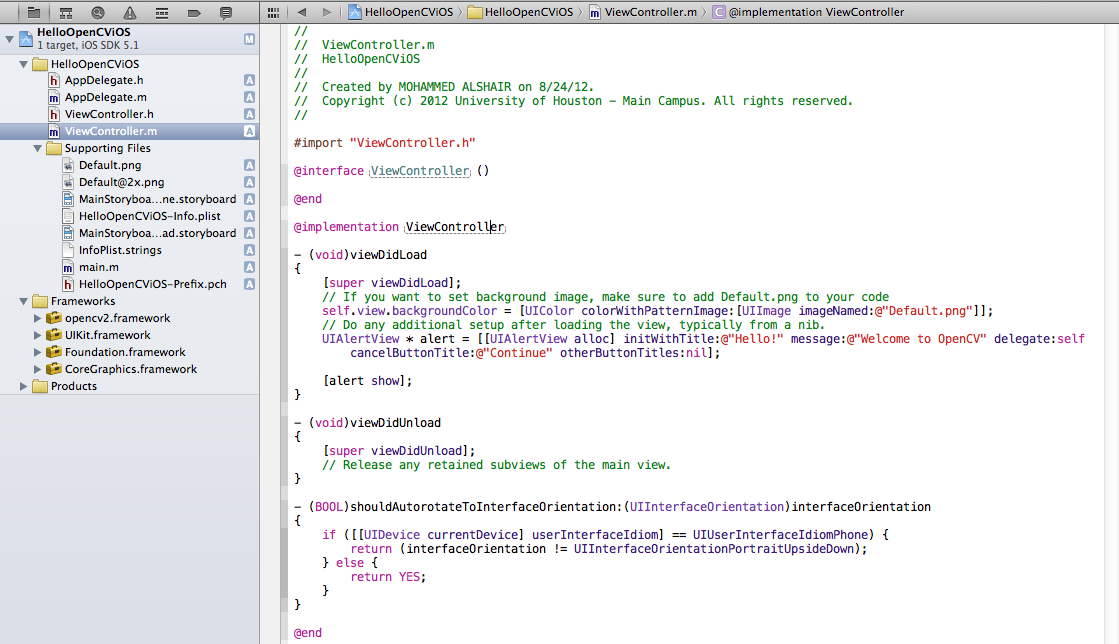Switch to the Symbol navigator

(x=65, y=13)
